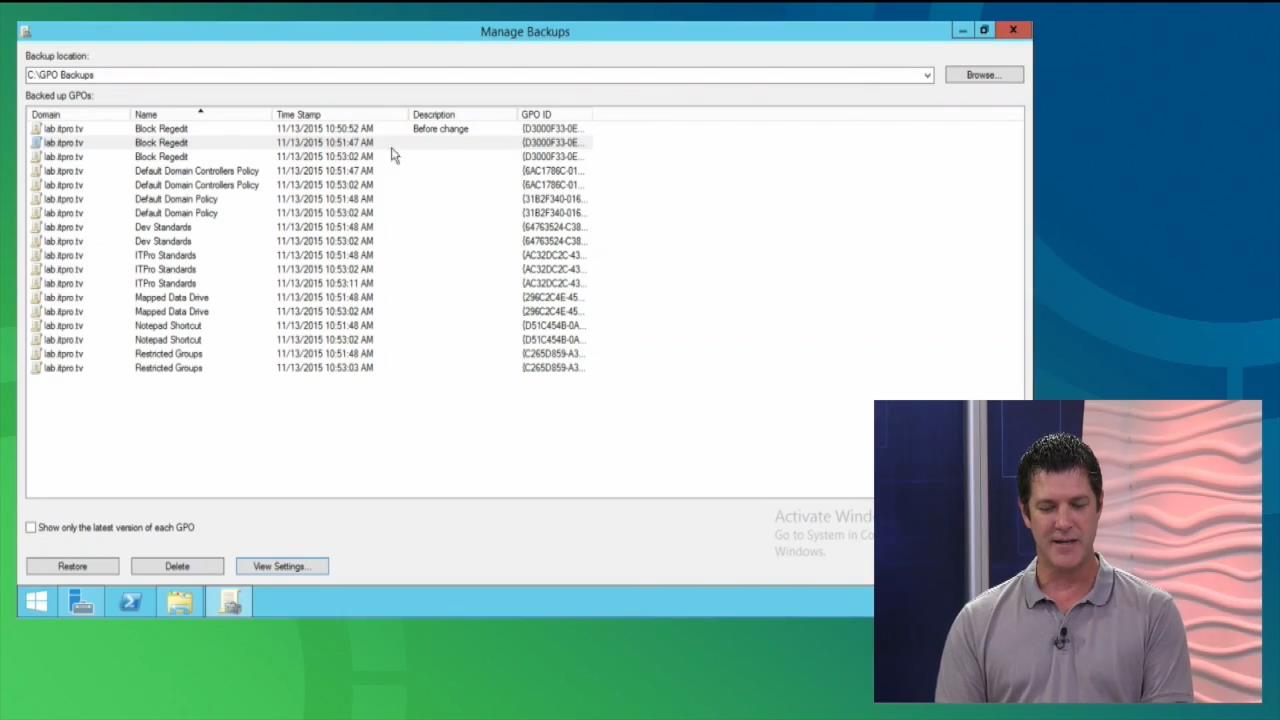
Task: Click timestamp 10:53:02 AM of Notepad Shortcut
Action: click(325, 339)
